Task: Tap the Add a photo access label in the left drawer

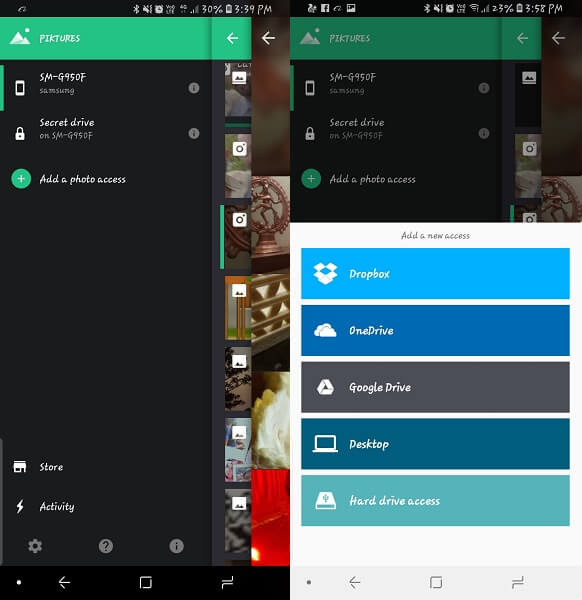Action: pyautogui.click(x=83, y=179)
